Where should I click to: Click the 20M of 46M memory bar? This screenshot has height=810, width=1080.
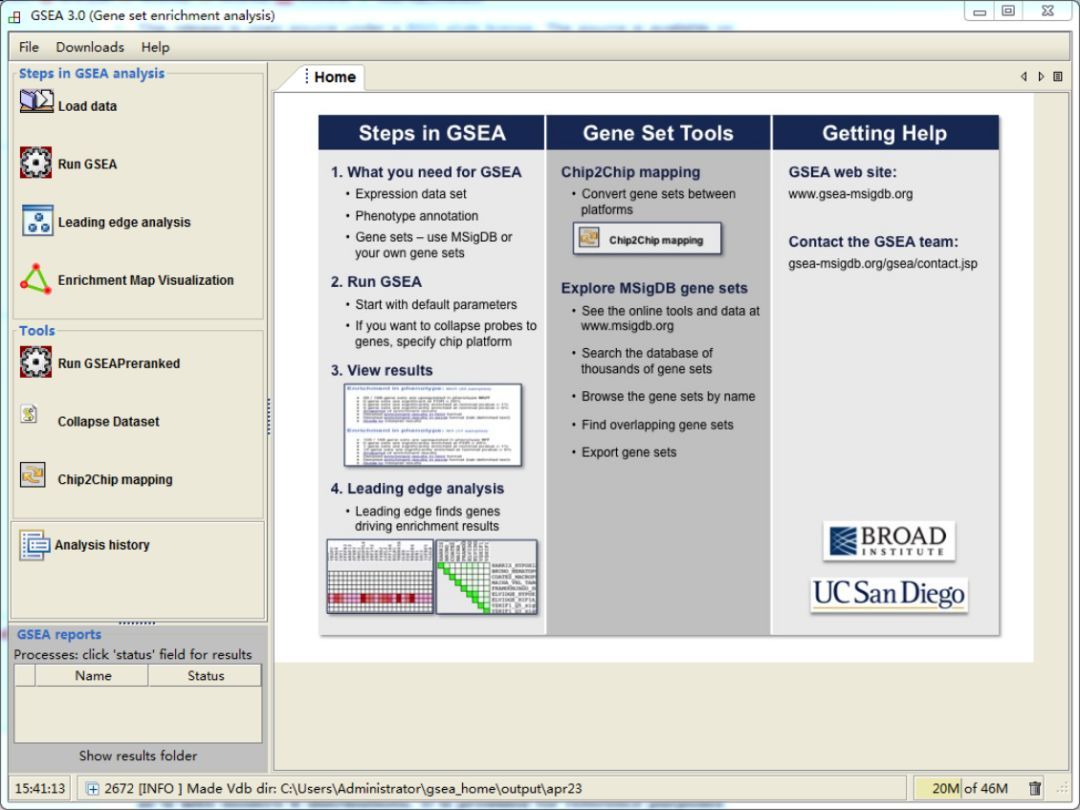(969, 788)
